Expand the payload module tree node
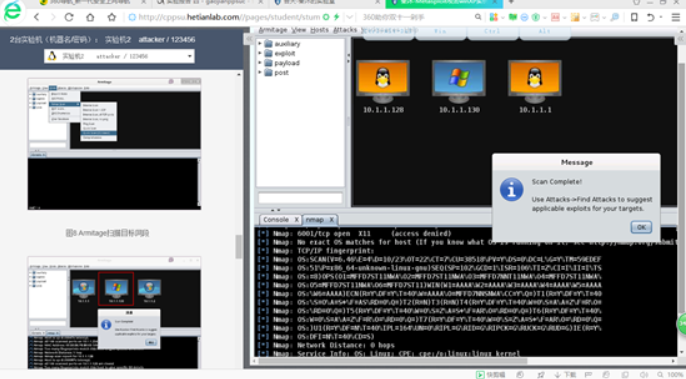 pos(260,63)
